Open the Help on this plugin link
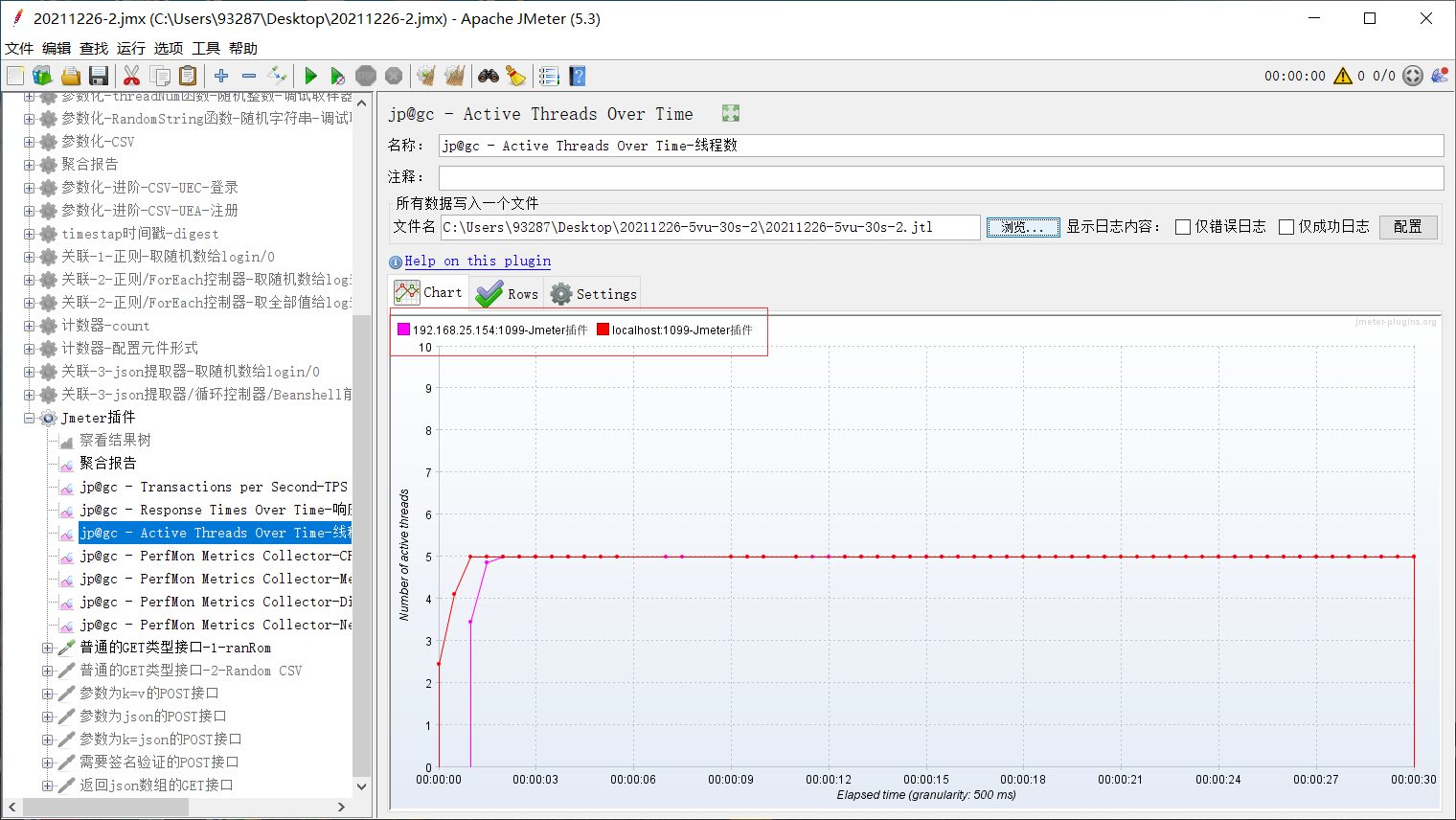This screenshot has height=820, width=1456. tap(477, 261)
